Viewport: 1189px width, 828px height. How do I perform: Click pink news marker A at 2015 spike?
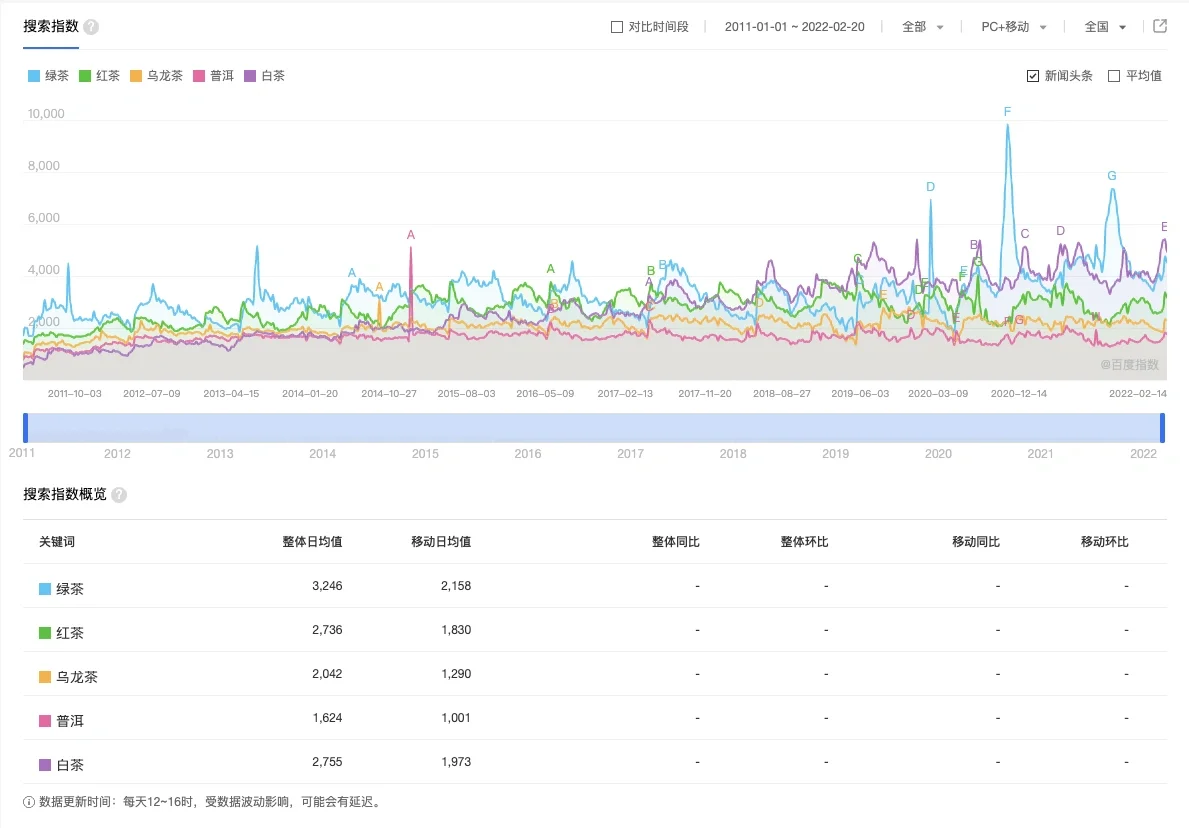(x=411, y=235)
